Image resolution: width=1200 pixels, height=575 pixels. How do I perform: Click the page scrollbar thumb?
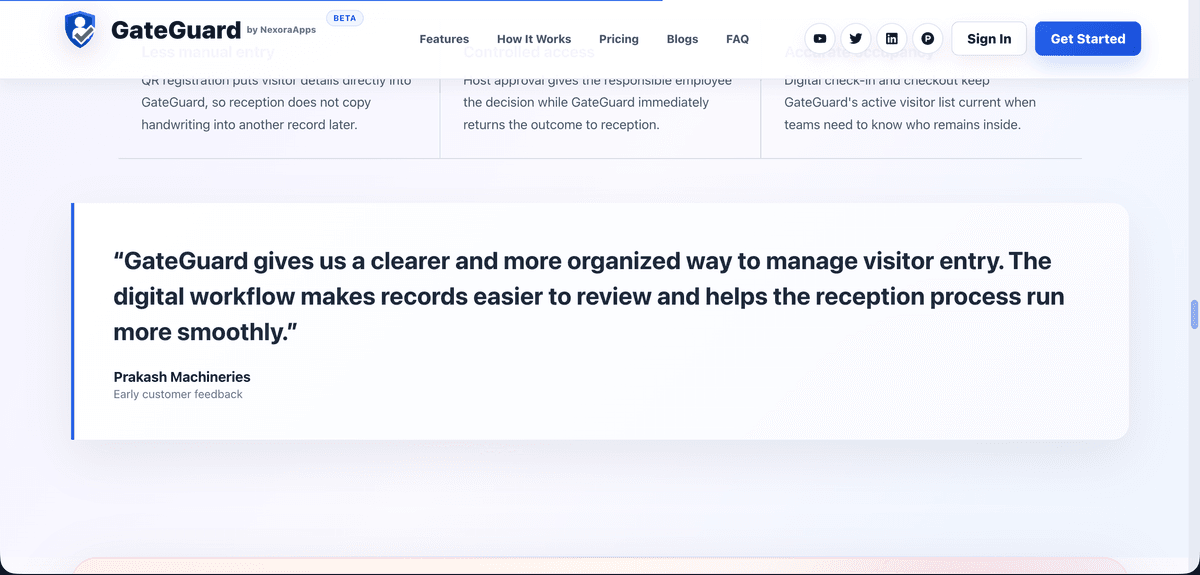pos(1194,314)
